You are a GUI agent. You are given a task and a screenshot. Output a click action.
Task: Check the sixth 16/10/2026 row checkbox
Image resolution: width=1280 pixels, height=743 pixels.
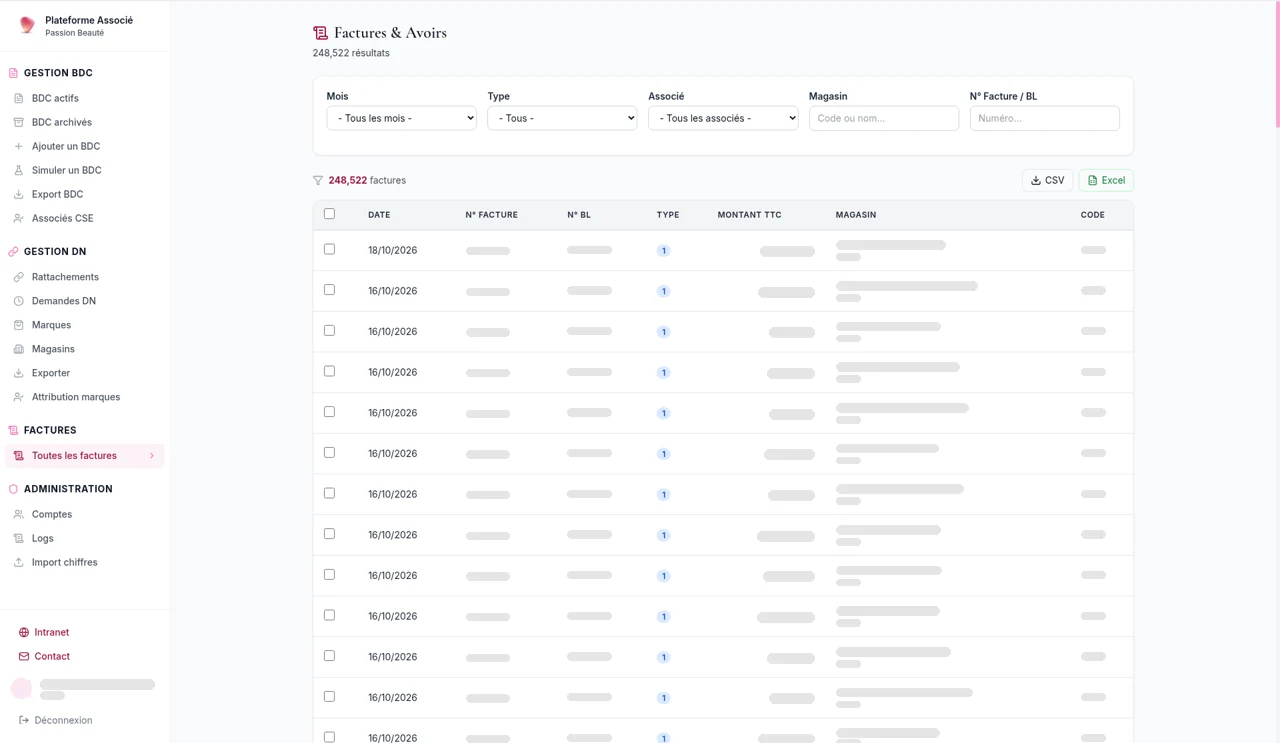[x=329, y=493]
